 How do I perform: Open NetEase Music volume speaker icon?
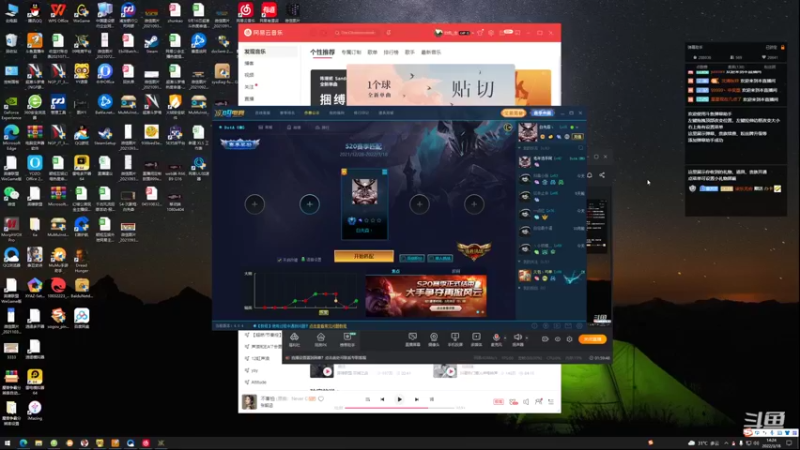coord(526,402)
